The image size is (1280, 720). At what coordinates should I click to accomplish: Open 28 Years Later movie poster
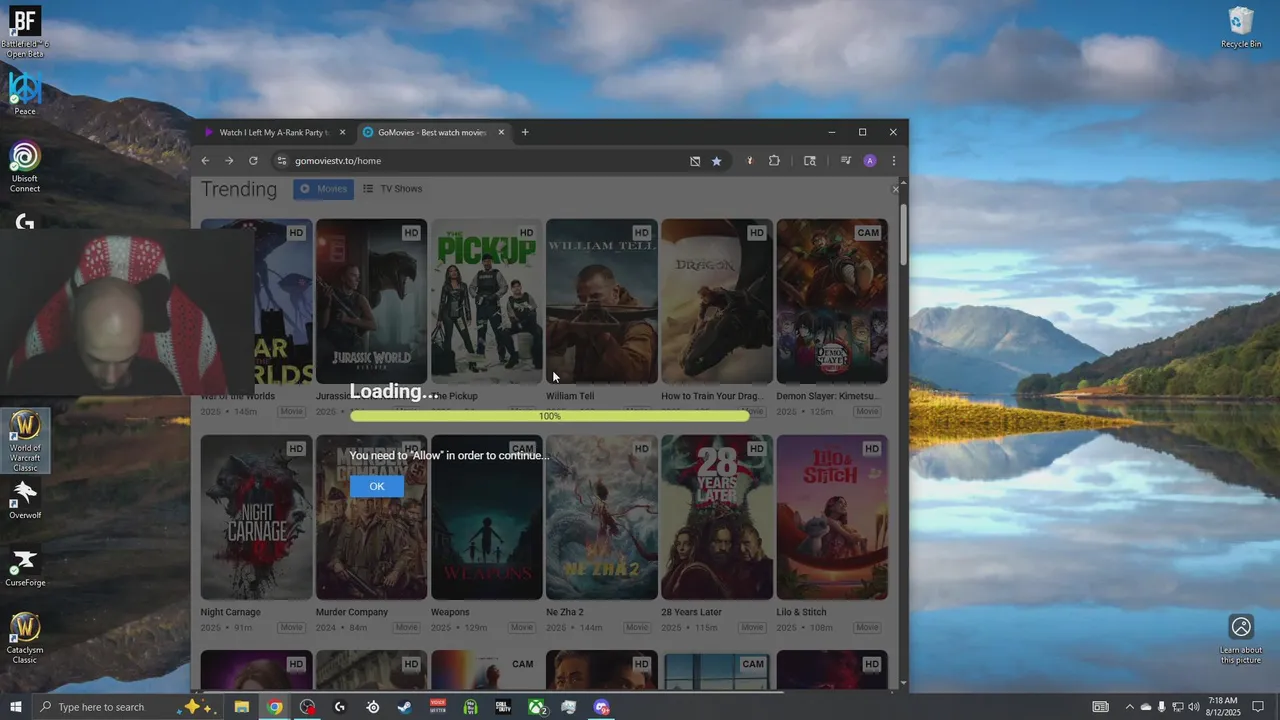tap(717, 517)
